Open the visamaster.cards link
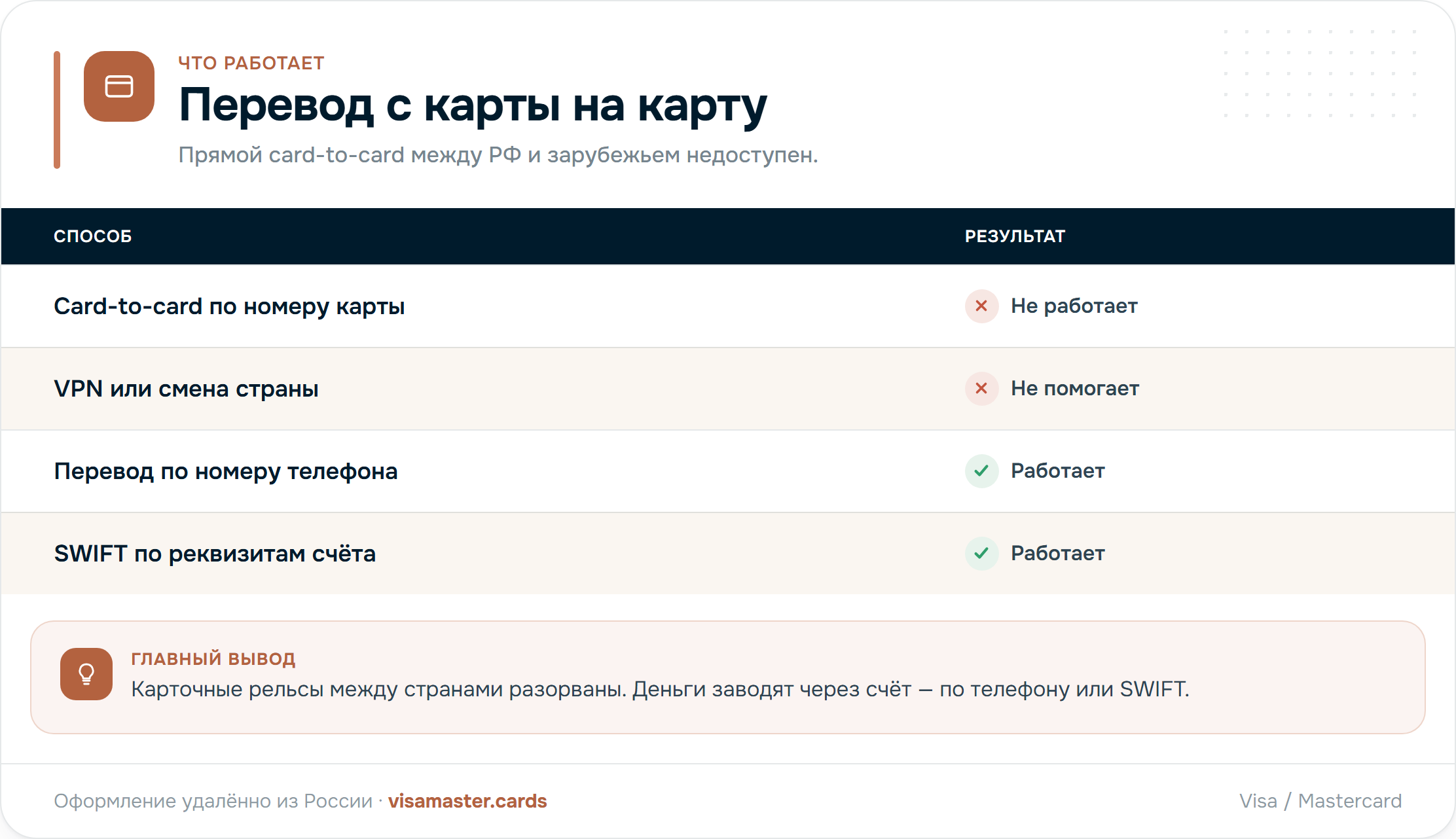Viewport: 1456px width, 839px height. click(x=467, y=801)
